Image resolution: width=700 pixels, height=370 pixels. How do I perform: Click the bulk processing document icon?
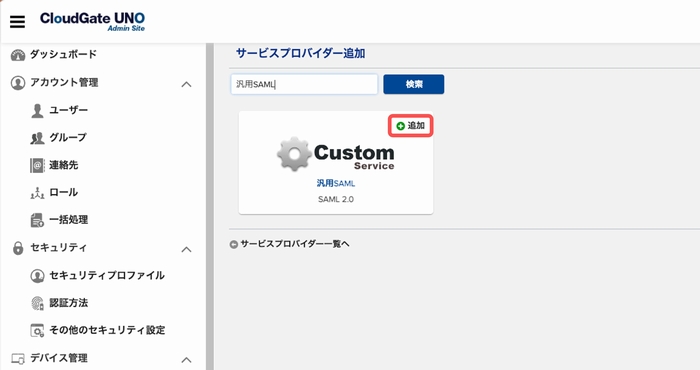[38, 220]
